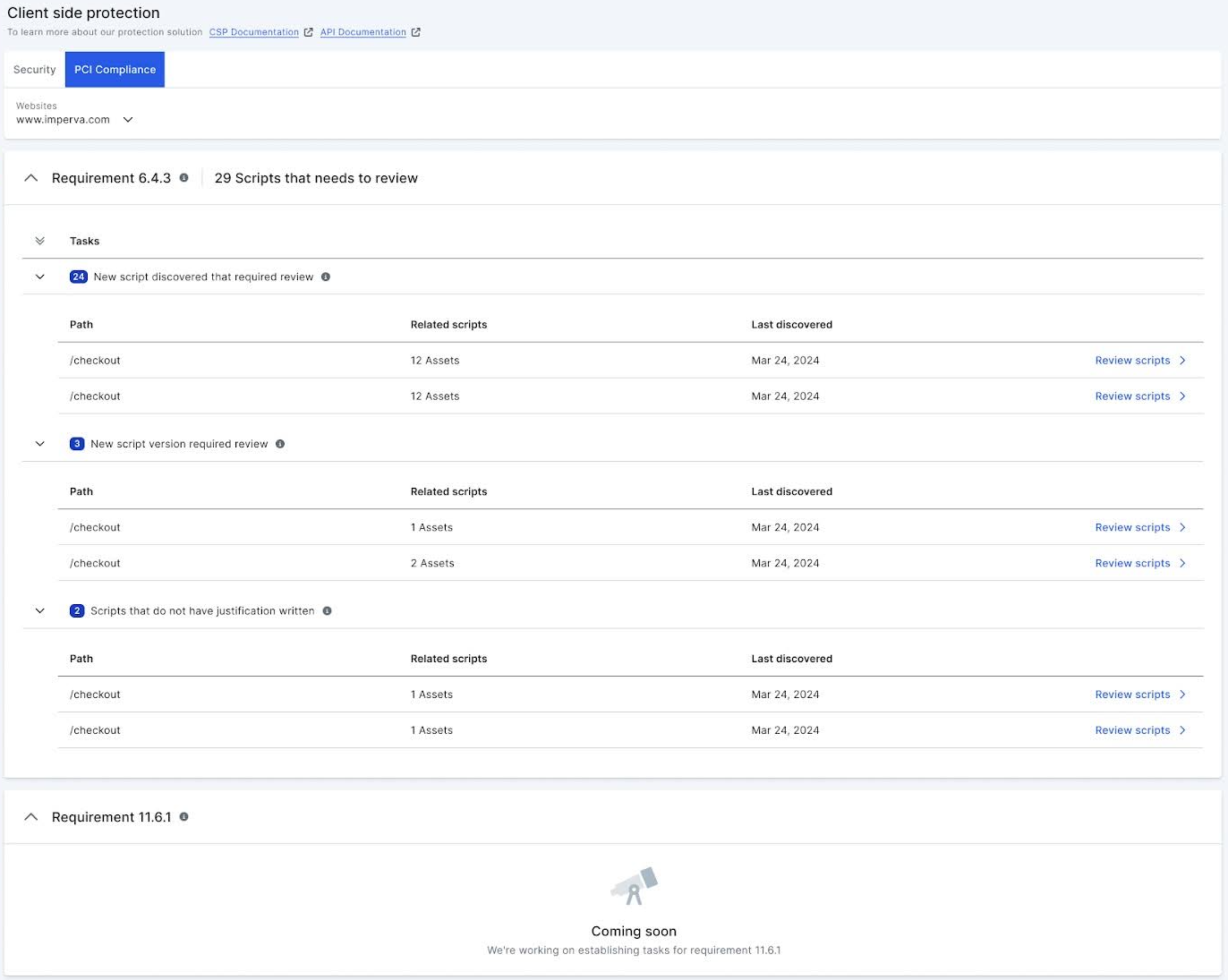Screen dimensions: 1228x980
Task: Click the info icon after 'New script discovered that required review'
Action: pyautogui.click(x=325, y=277)
